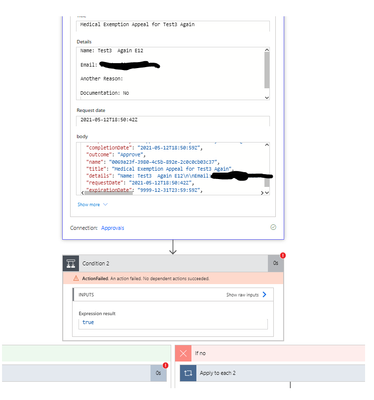The height and width of the screenshot is (400, 374).
Task: Click the body box scroll down arrow
Action: point(267,193)
